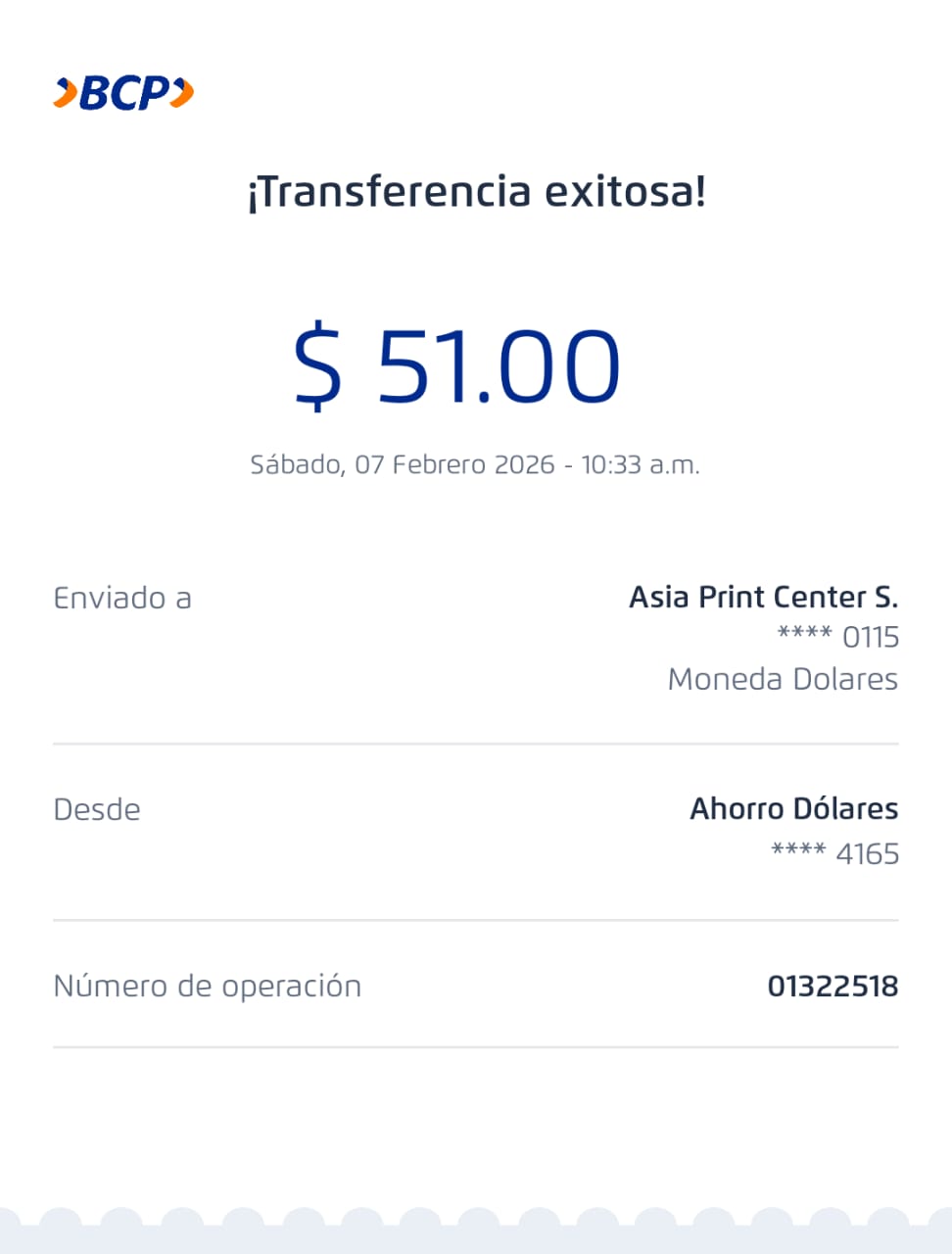This screenshot has width=952, height=1254.
Task: Click the Enviado a label
Action: [122, 599]
